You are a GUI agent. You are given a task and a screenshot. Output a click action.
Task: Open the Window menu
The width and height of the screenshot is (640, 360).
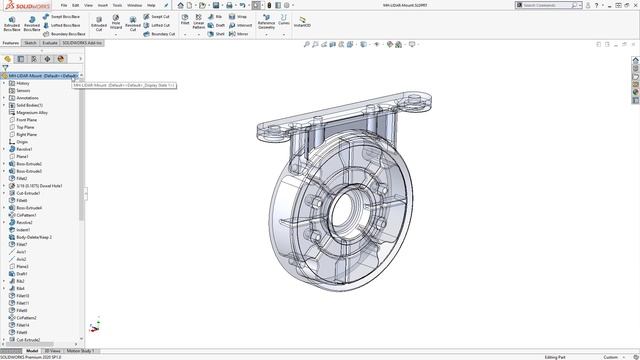[134, 5]
